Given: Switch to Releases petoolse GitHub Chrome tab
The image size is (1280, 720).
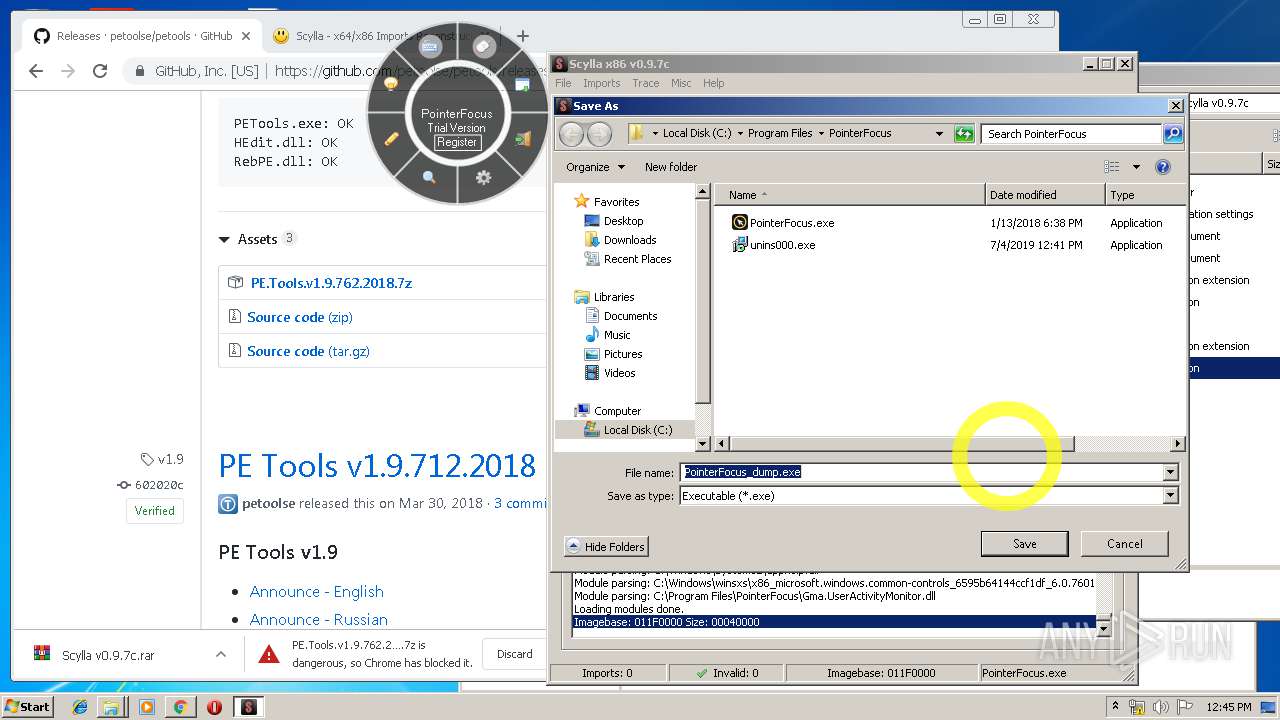Looking at the screenshot, I should (x=140, y=36).
